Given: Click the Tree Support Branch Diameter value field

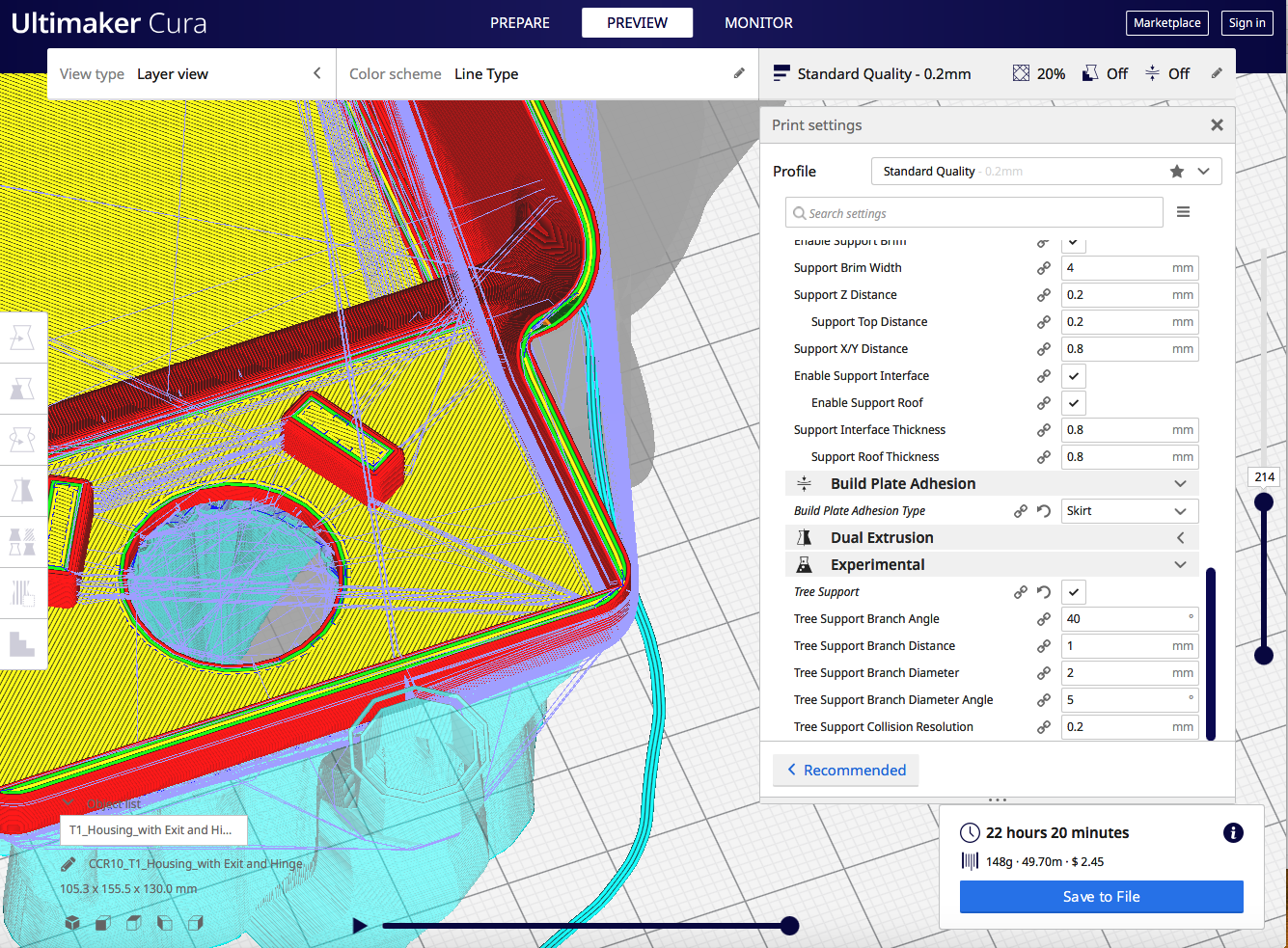Looking at the screenshot, I should tap(1130, 673).
